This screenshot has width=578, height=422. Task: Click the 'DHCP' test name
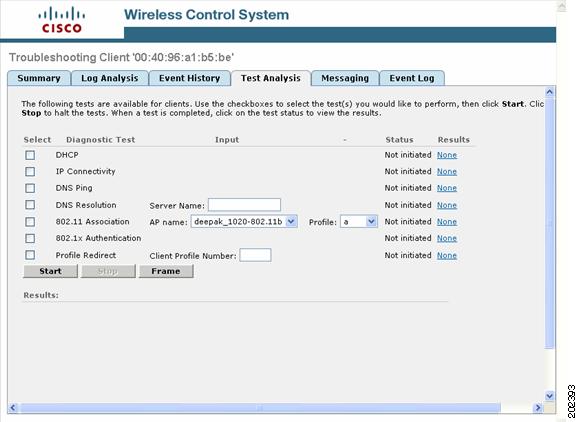67,155
